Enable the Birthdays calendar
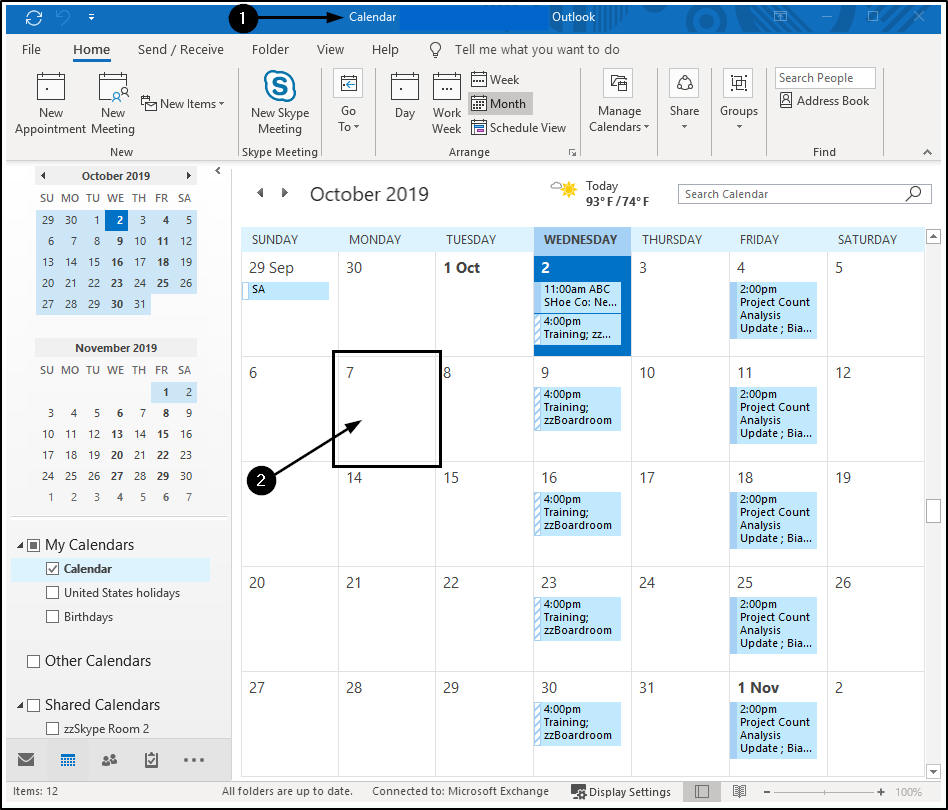Image resolution: width=948 pixels, height=810 pixels. point(53,617)
